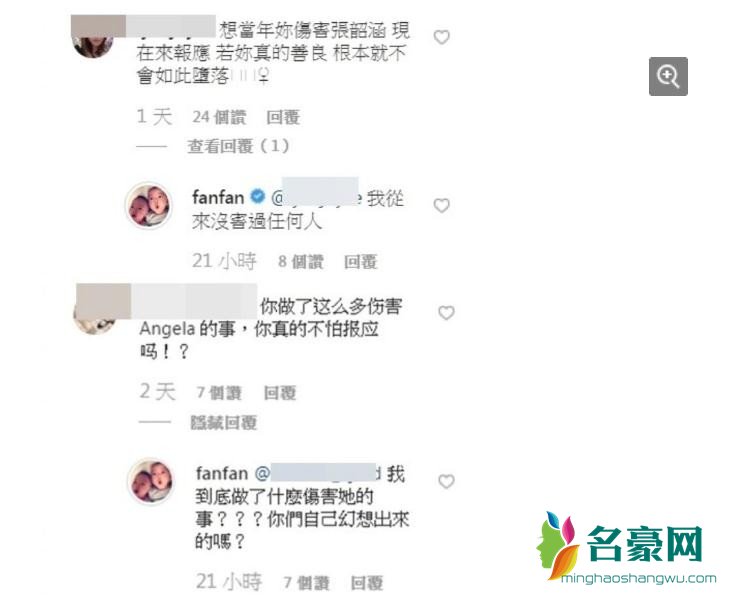Click 回覆 under fanfan's 8-likes reply

360,262
